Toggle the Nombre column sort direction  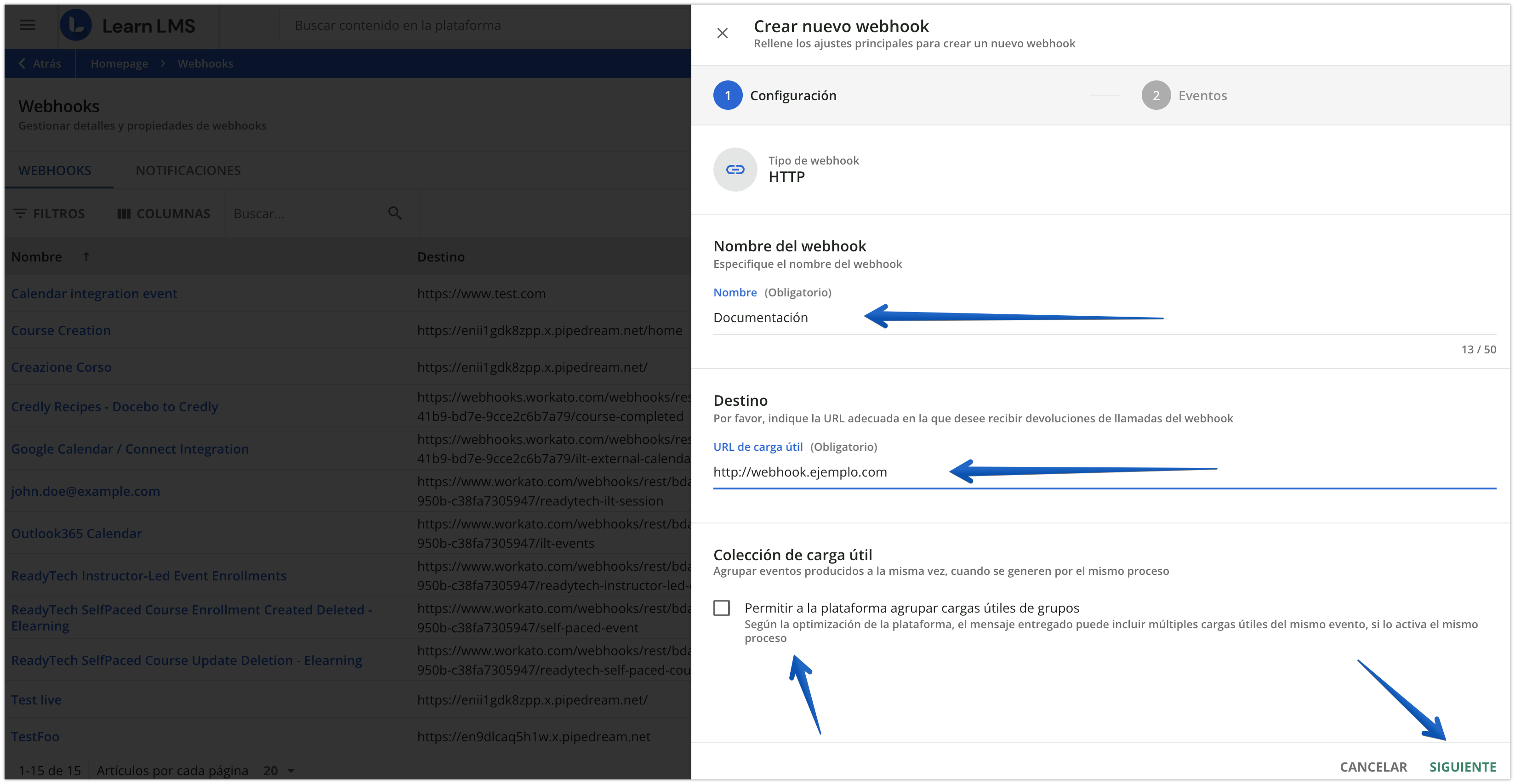[86, 256]
